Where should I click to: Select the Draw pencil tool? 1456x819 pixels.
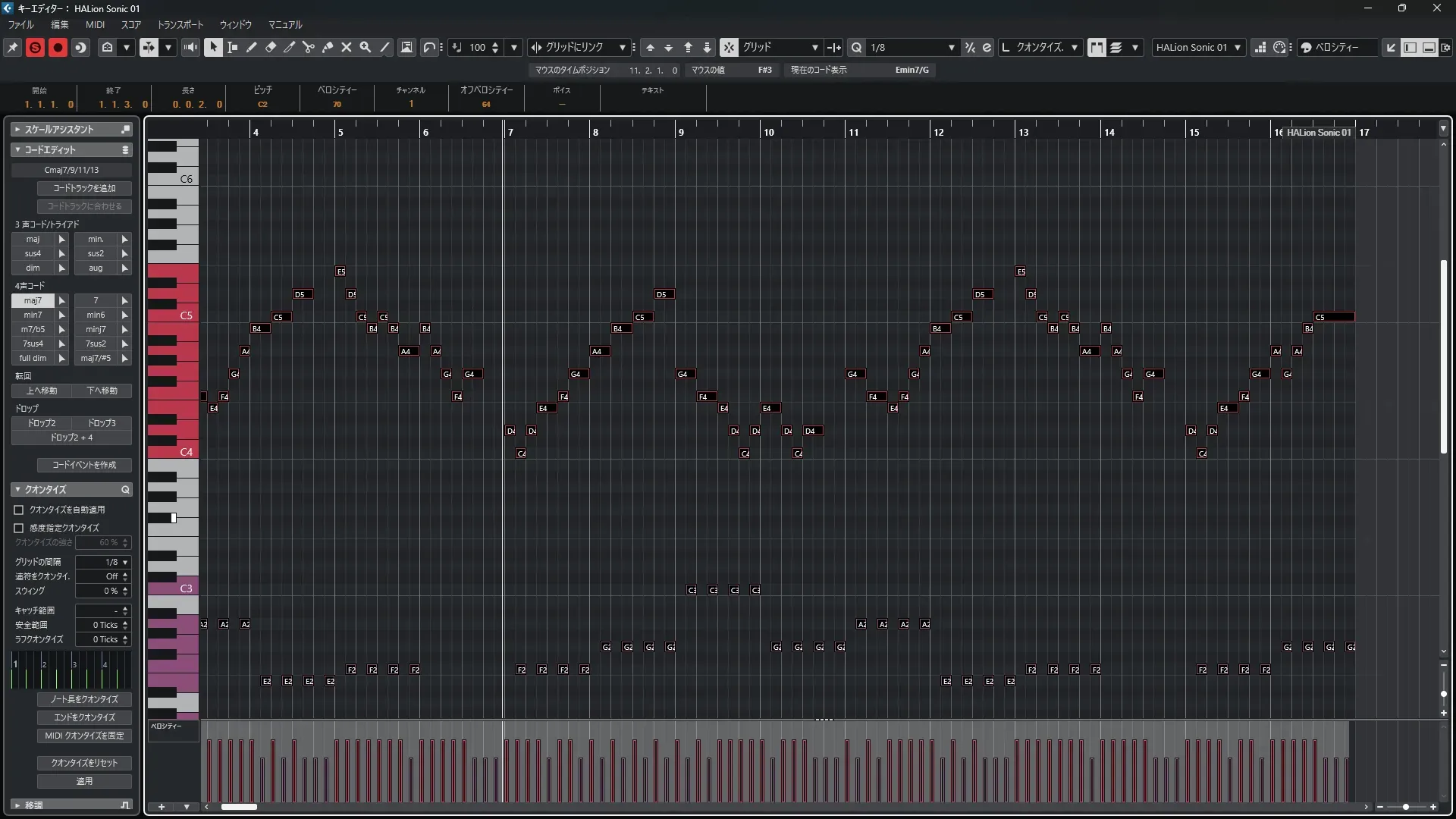(252, 47)
